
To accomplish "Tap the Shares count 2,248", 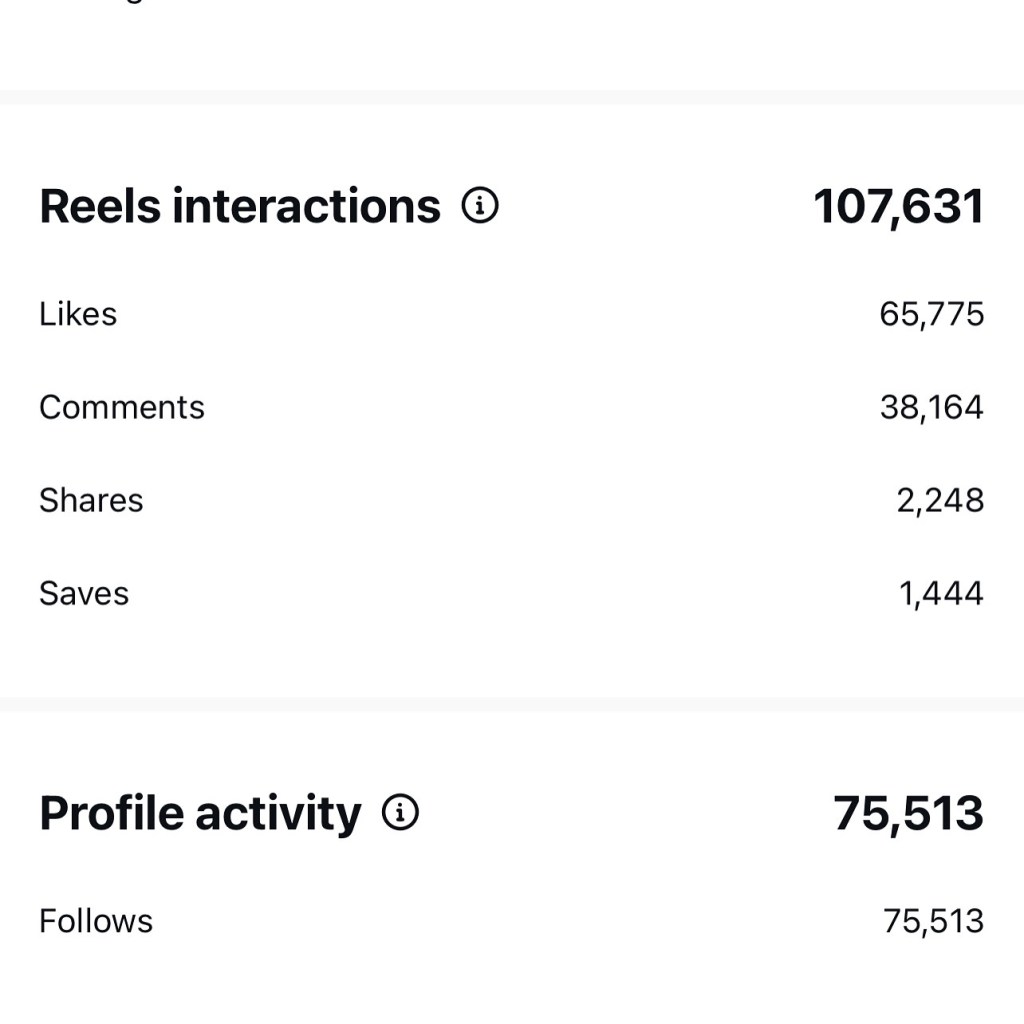I will coord(939,500).
